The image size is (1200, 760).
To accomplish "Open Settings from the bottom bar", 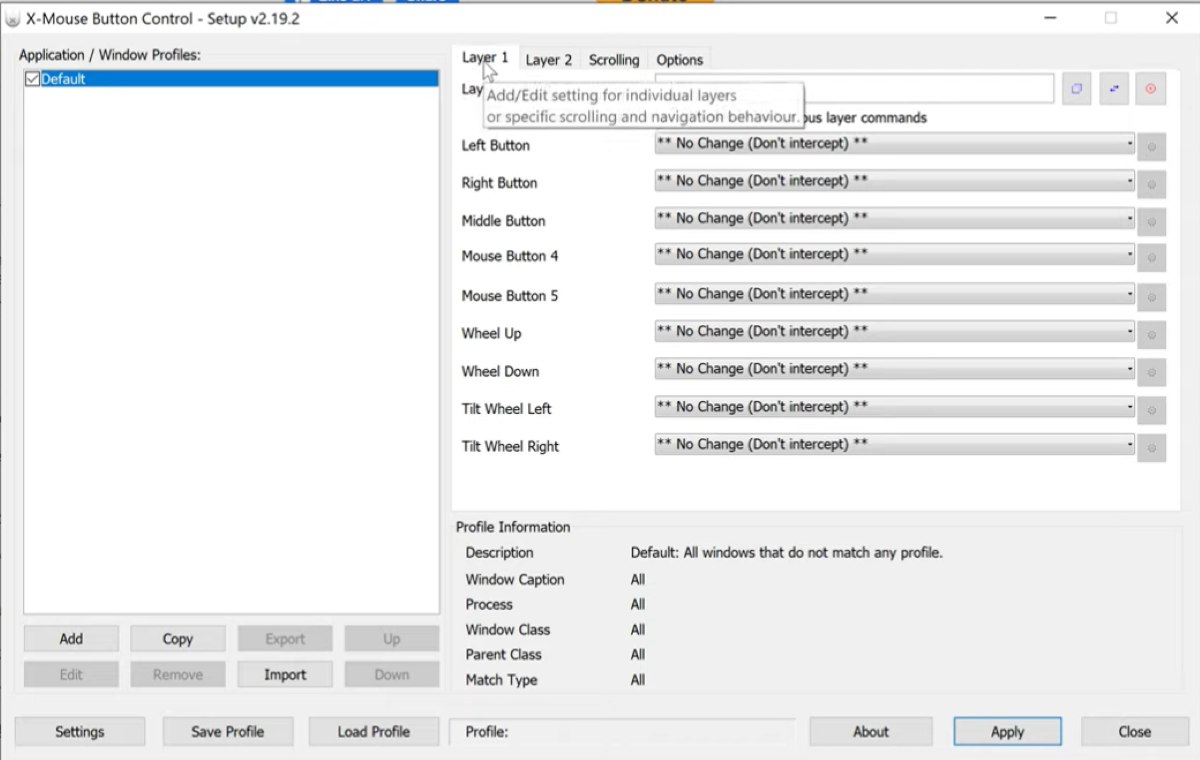I will tap(80, 732).
